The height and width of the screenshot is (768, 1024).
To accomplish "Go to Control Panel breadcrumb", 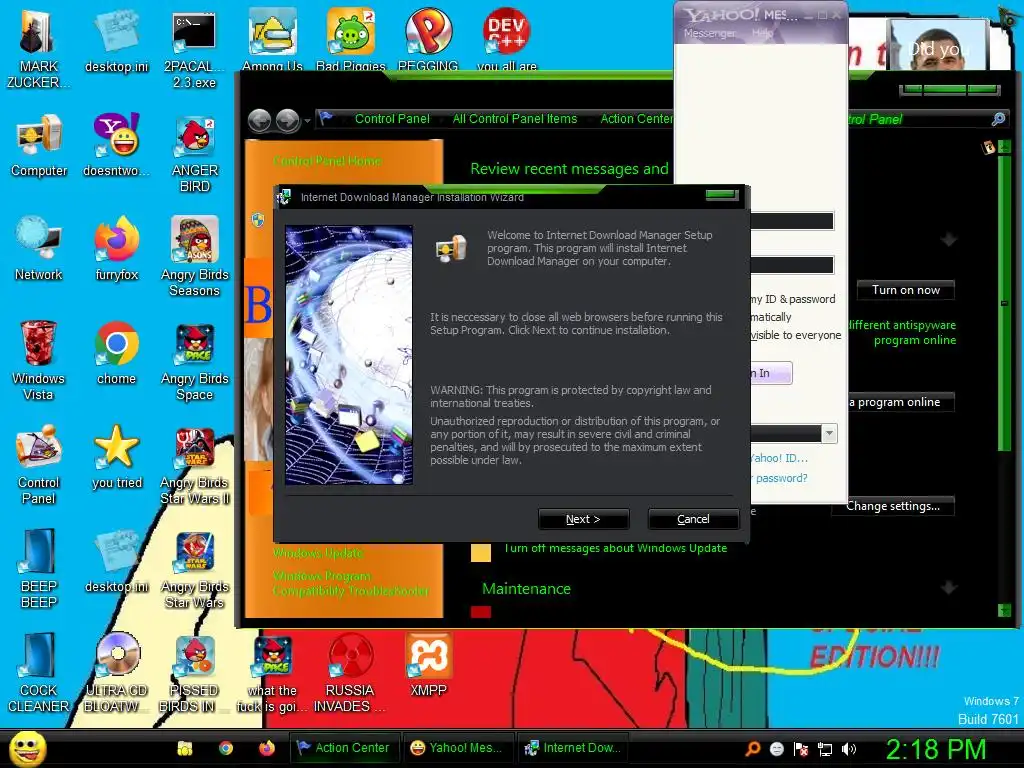I will pyautogui.click(x=392, y=119).
